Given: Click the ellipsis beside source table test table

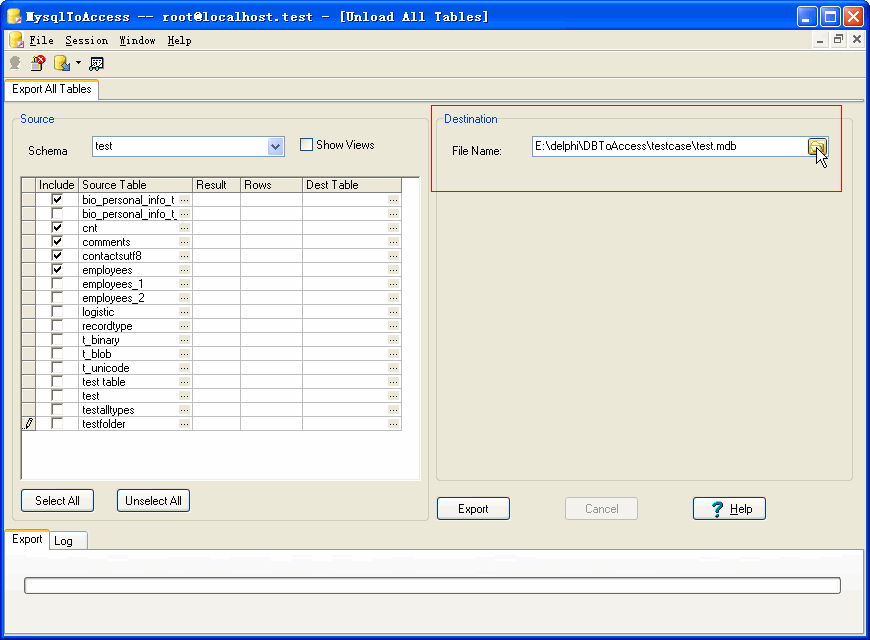Looking at the screenshot, I should click(x=184, y=382).
